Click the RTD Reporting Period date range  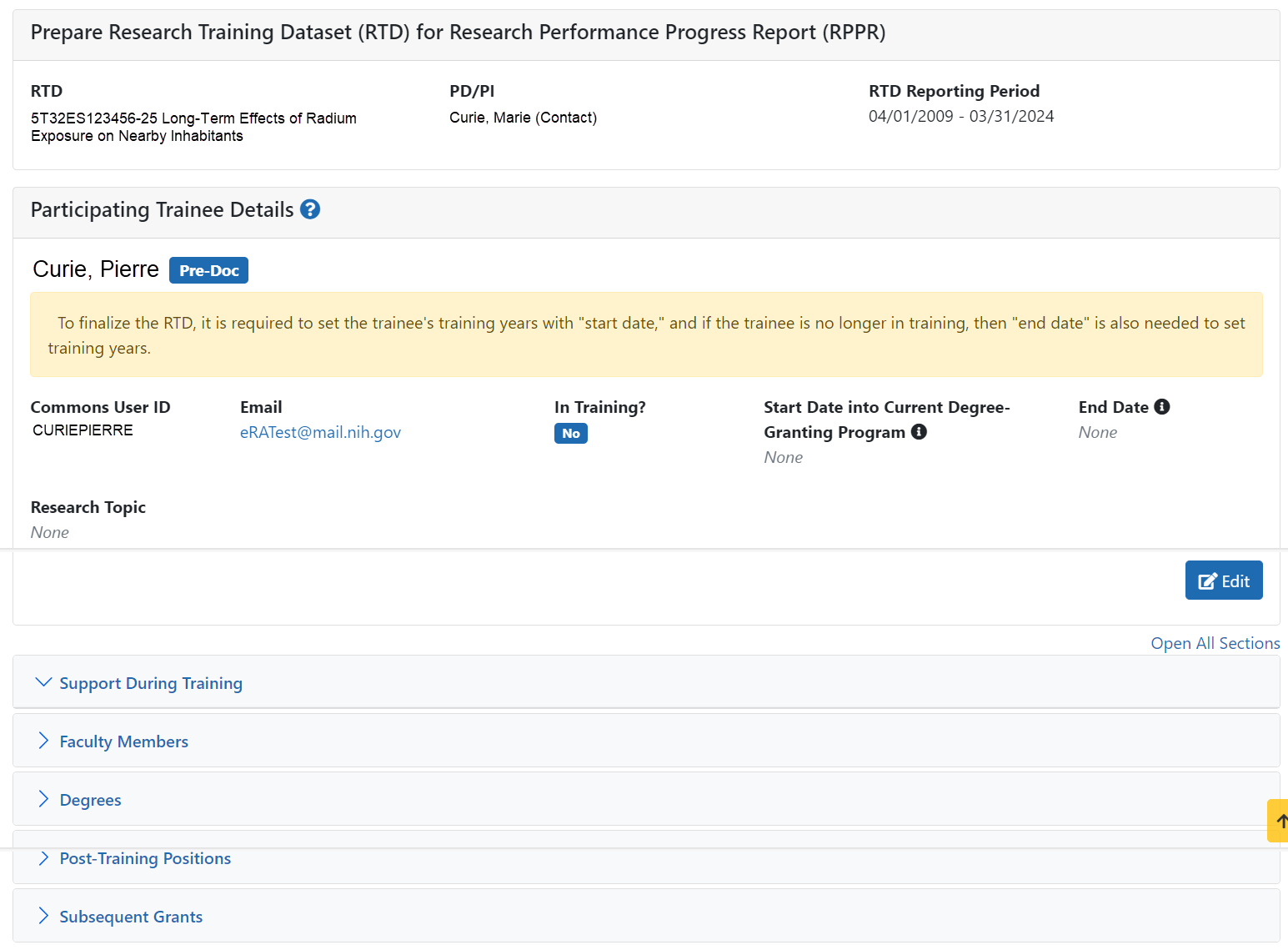(x=960, y=117)
